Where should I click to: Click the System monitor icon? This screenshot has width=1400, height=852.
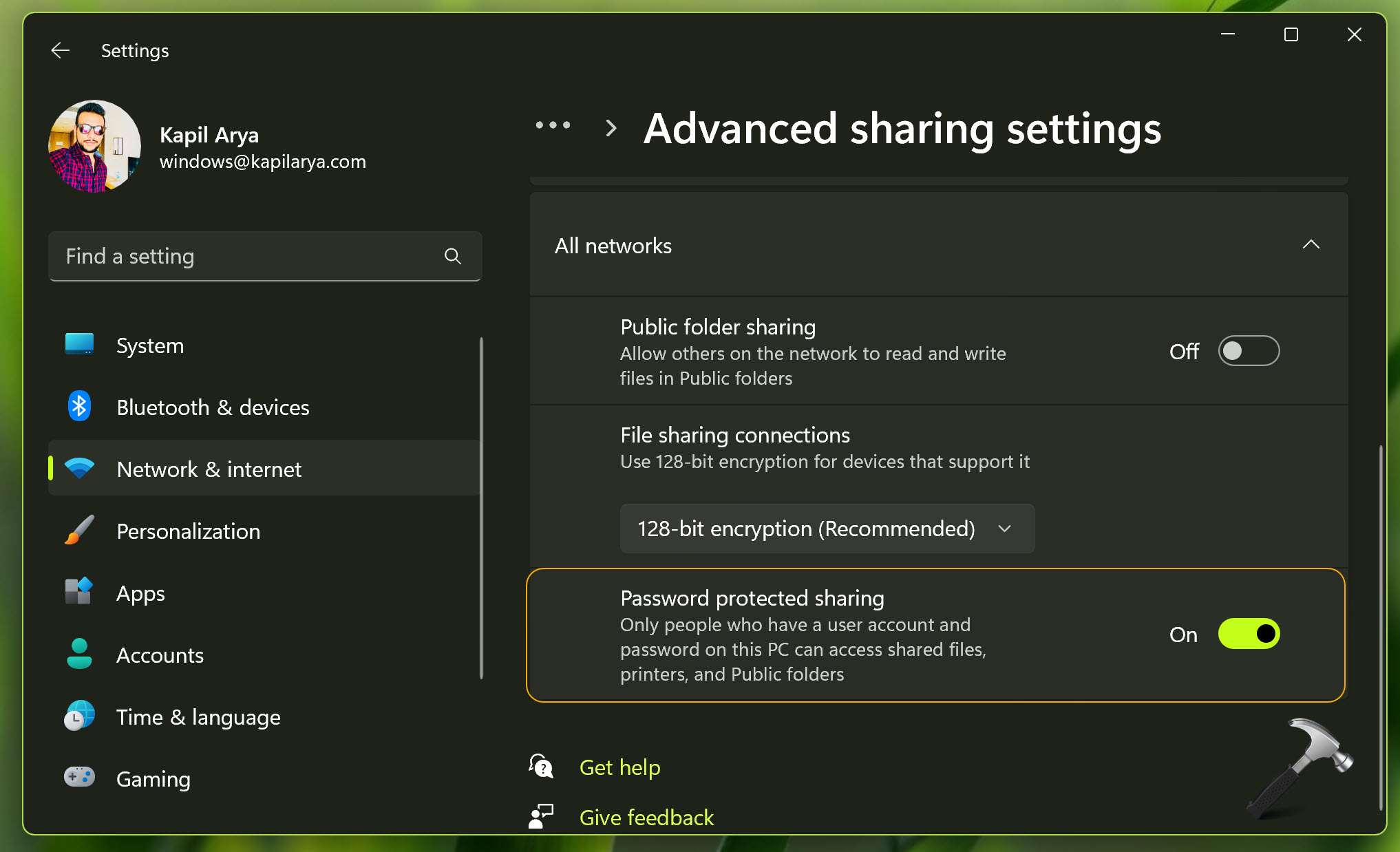coord(79,344)
